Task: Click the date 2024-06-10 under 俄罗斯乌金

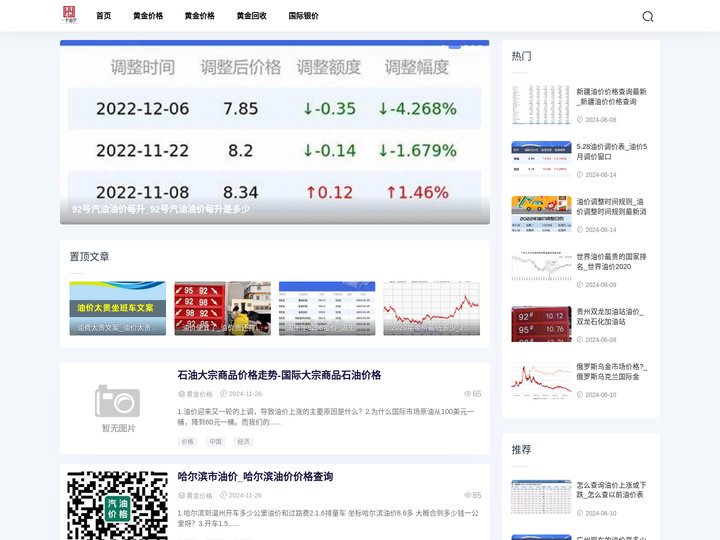Action: (x=601, y=395)
